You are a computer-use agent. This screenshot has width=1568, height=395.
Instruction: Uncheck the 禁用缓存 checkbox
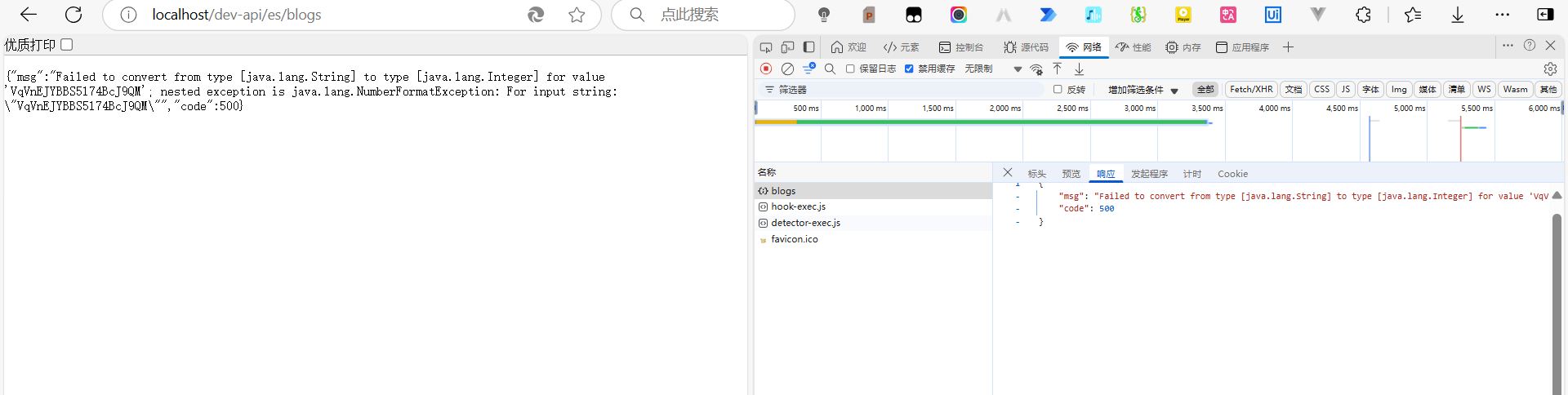coord(909,69)
